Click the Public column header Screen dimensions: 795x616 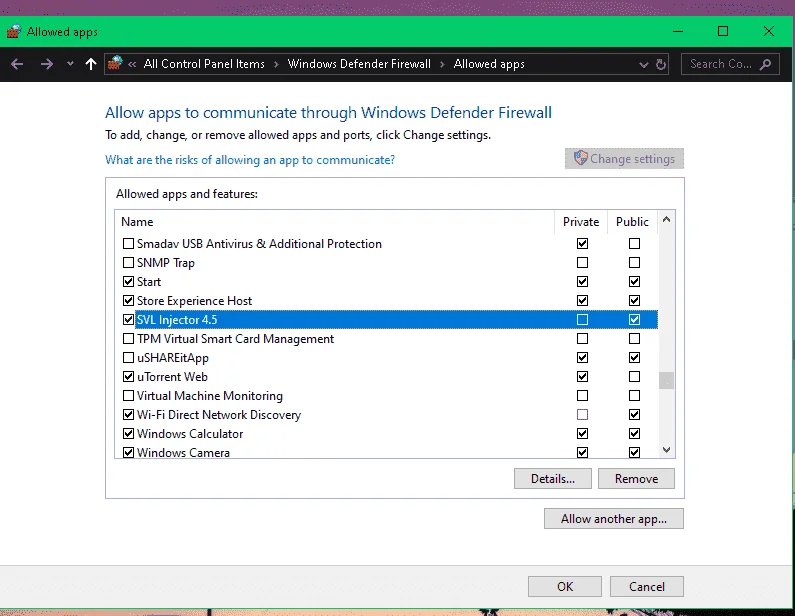632,222
